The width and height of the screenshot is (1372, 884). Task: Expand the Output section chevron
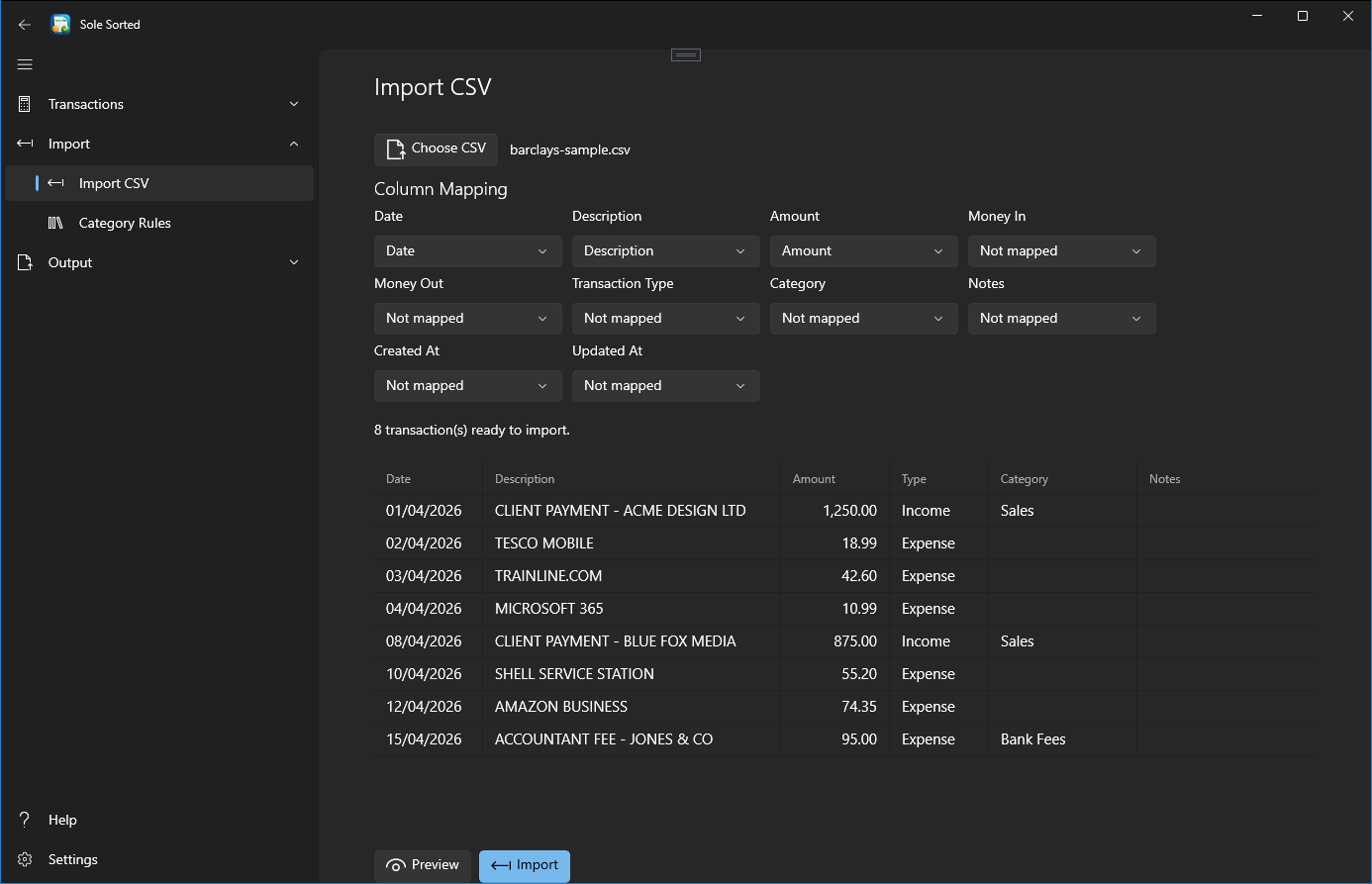pyautogui.click(x=294, y=262)
